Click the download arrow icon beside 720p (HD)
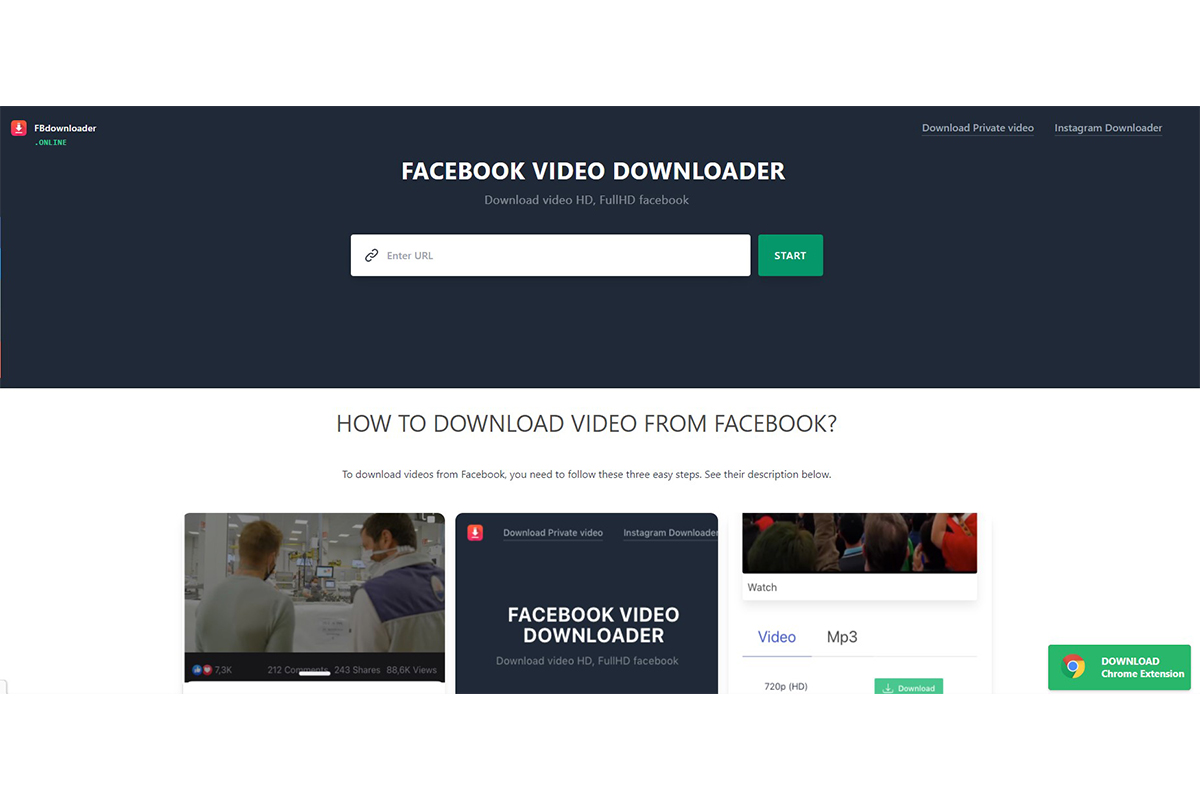This screenshot has height=800, width=1200. click(x=888, y=688)
